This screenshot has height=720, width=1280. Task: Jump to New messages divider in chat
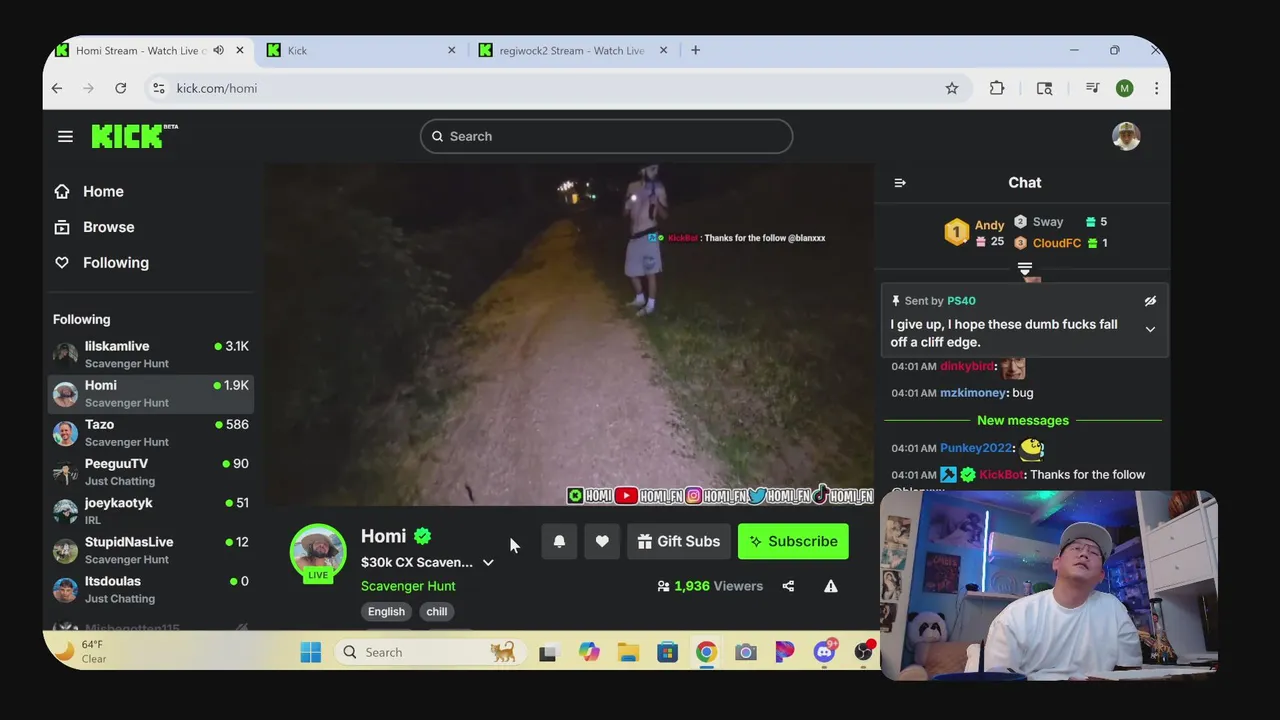(x=1023, y=420)
